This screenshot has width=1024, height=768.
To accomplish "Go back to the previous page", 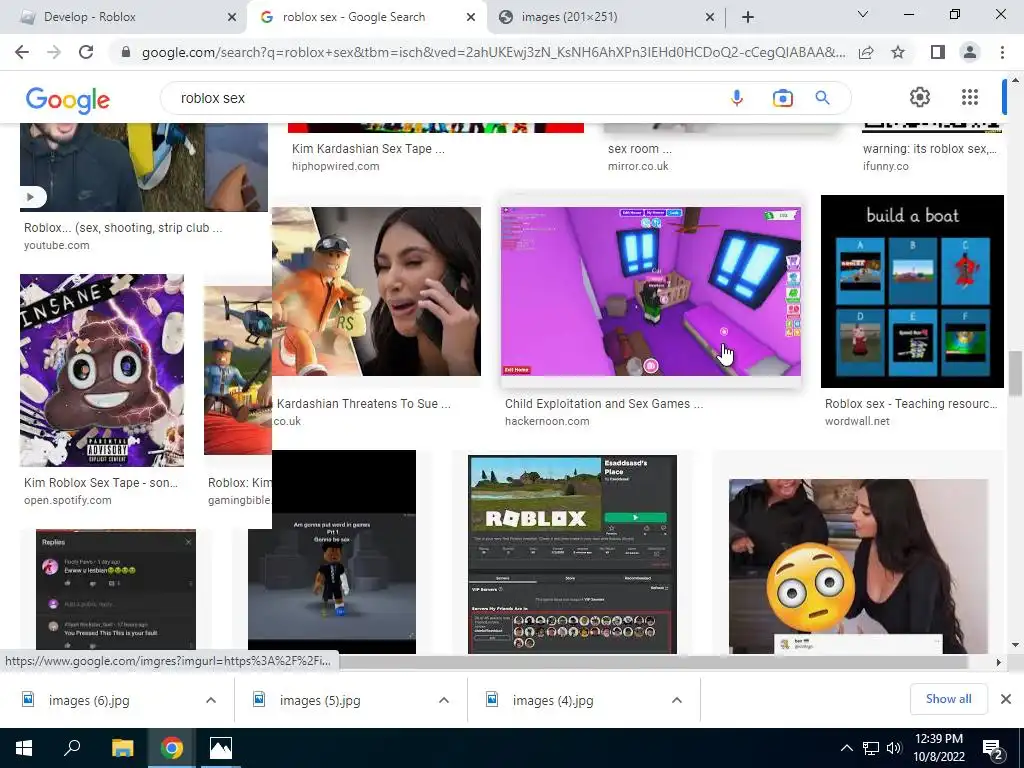I will coord(22,52).
